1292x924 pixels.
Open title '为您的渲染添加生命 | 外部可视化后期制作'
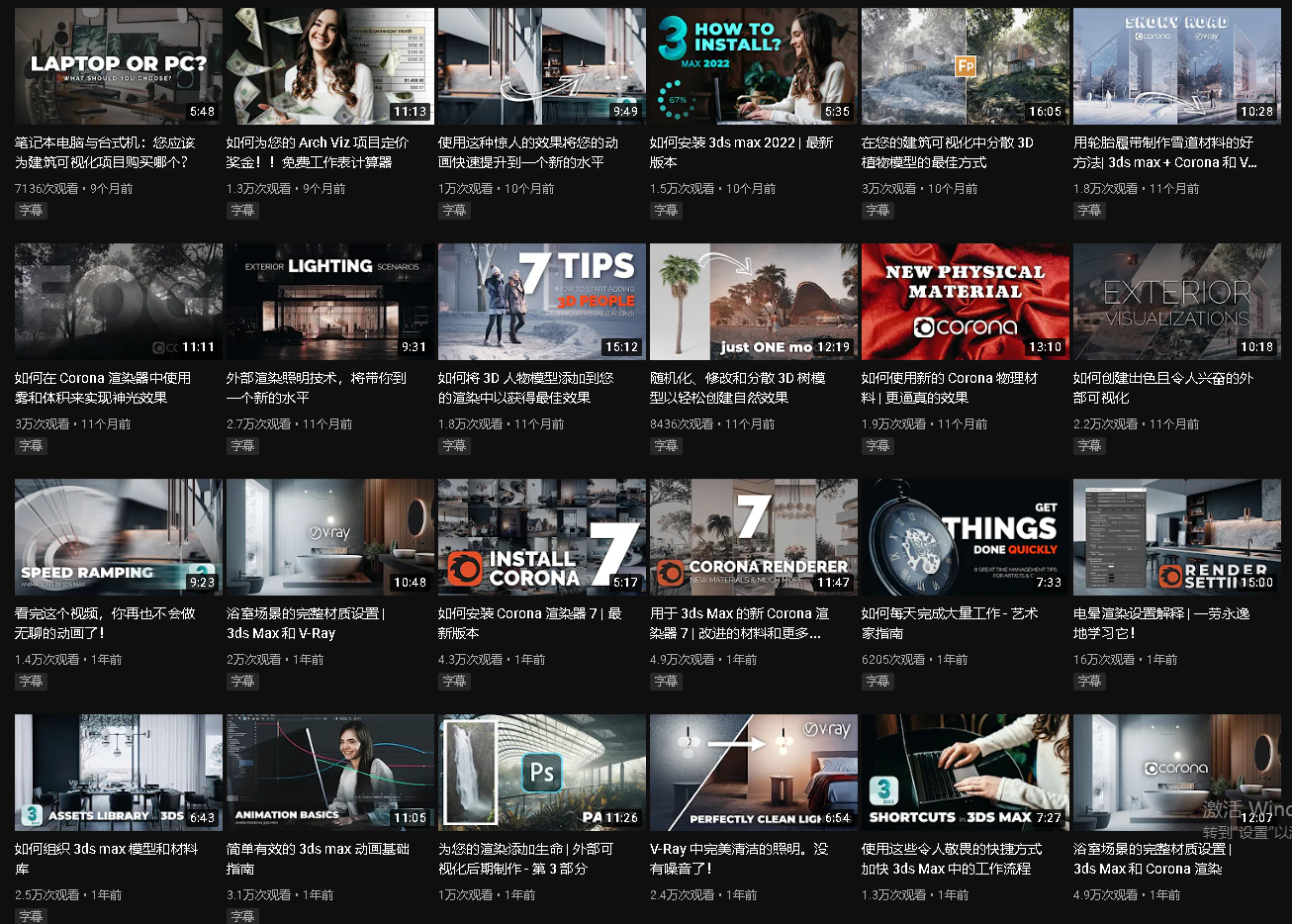click(526, 859)
